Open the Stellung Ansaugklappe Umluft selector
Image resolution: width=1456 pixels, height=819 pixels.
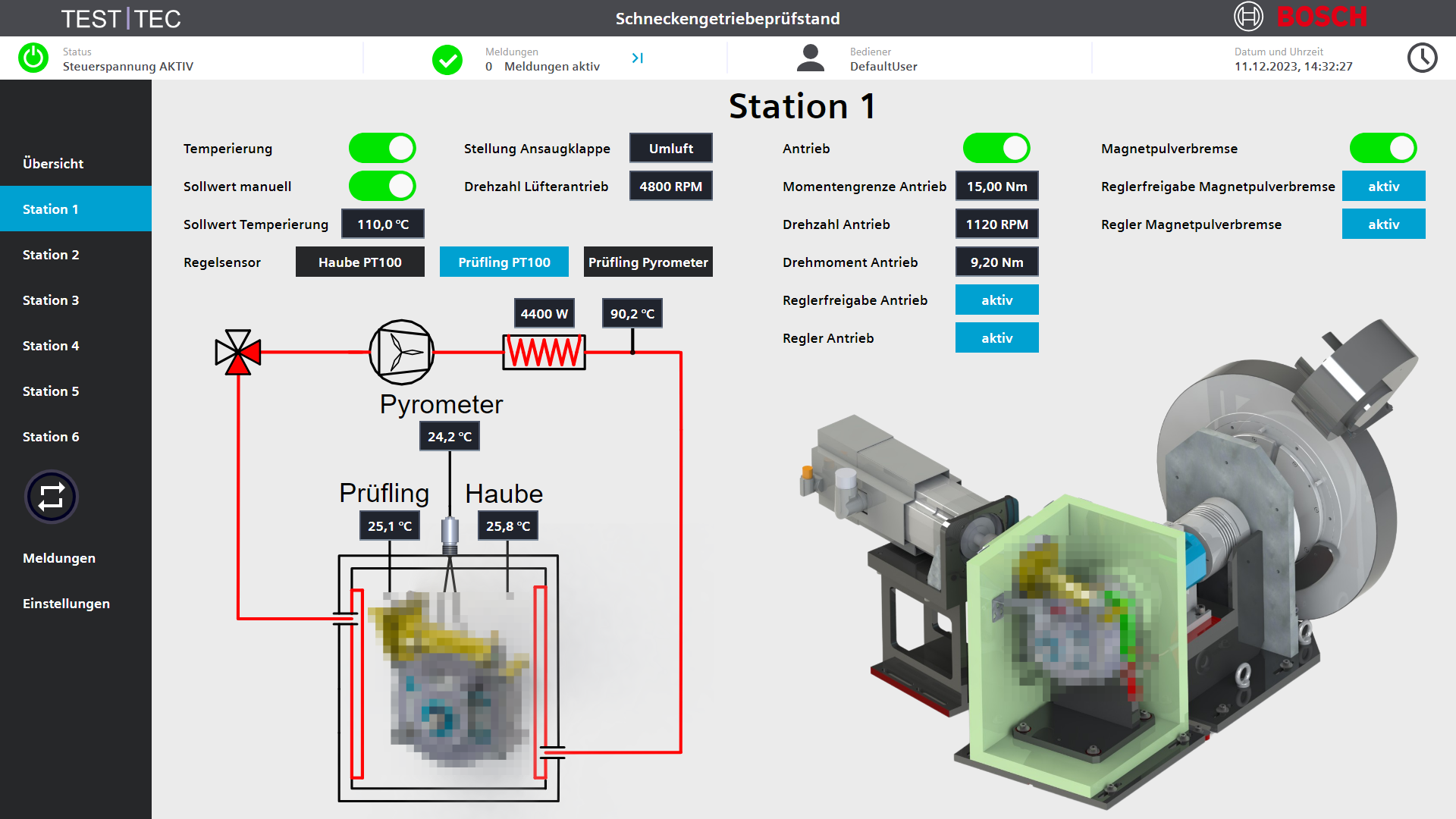click(x=670, y=149)
